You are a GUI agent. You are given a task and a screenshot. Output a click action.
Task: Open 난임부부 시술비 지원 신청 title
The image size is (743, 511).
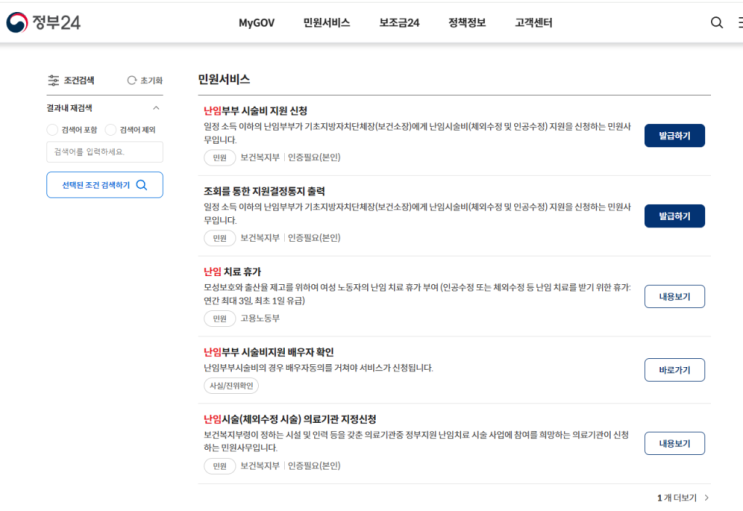pos(255,111)
